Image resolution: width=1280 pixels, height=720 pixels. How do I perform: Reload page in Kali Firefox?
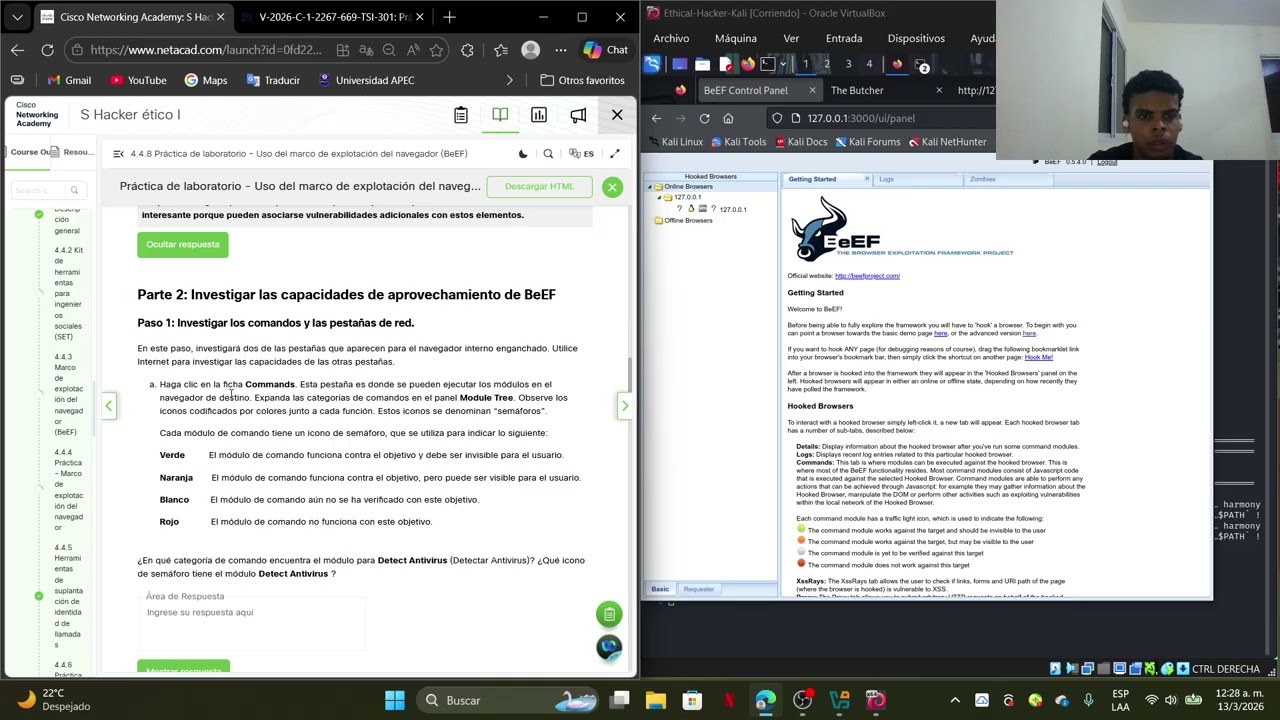click(704, 118)
